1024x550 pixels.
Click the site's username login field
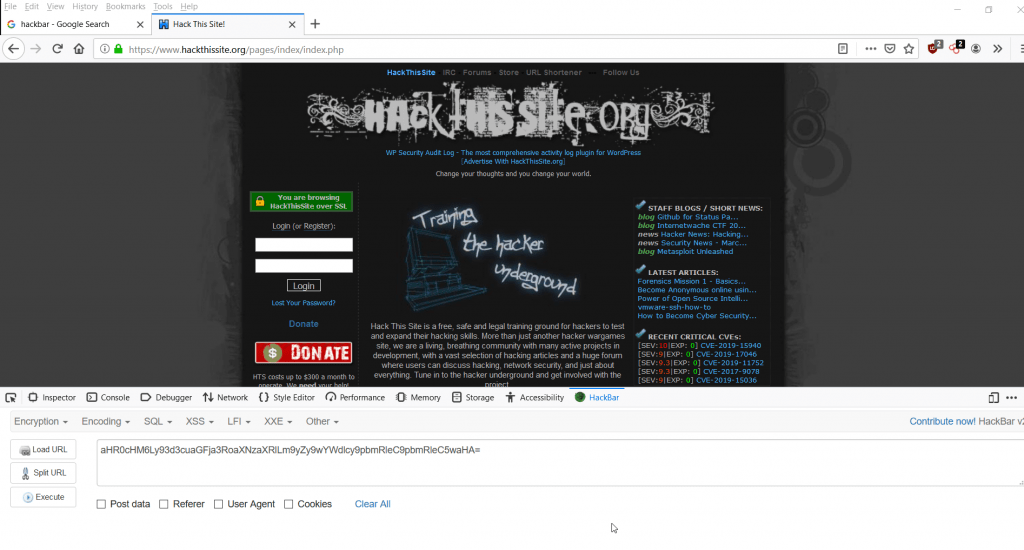click(304, 244)
